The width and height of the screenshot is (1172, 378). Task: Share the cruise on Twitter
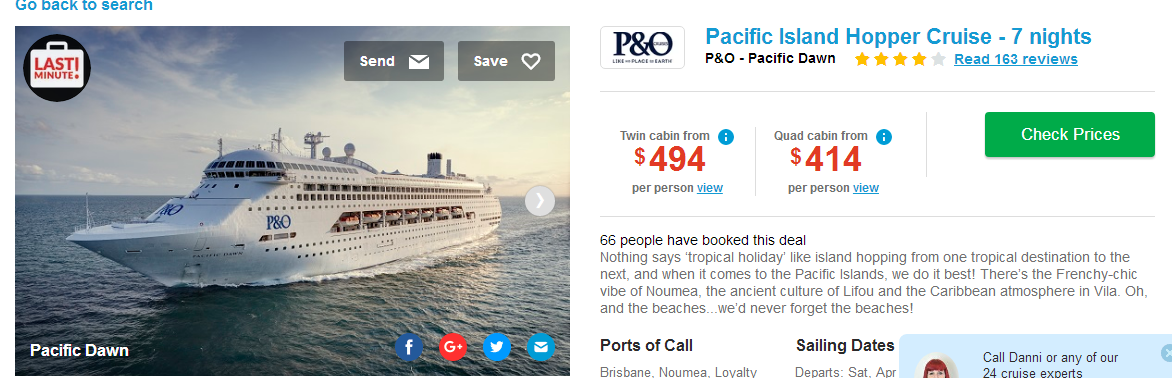(497, 347)
